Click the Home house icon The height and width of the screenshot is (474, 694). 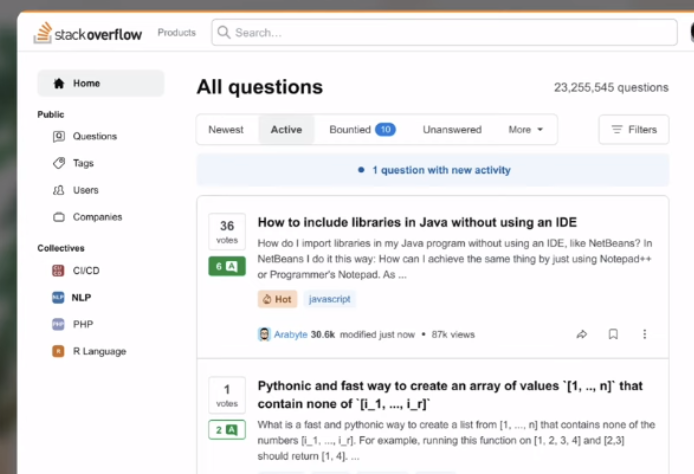(59, 83)
